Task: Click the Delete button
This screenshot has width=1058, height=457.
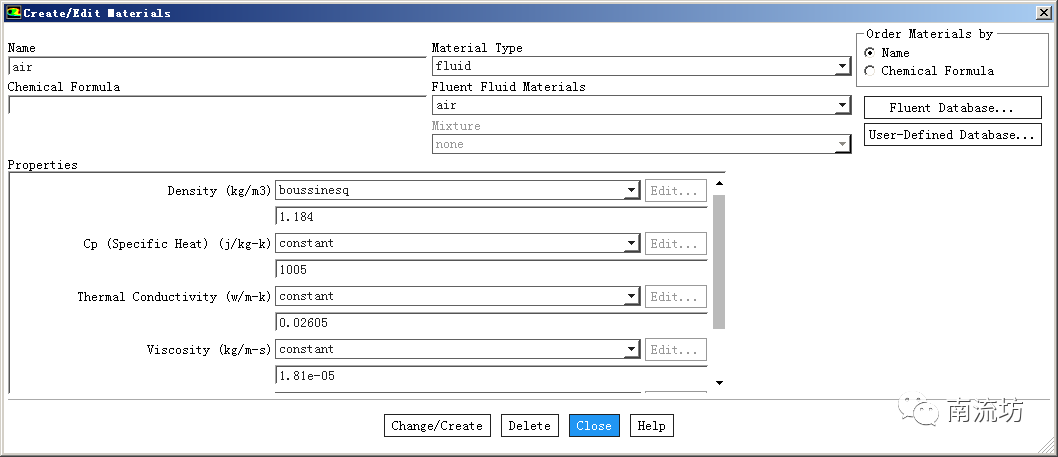Action: click(x=529, y=426)
